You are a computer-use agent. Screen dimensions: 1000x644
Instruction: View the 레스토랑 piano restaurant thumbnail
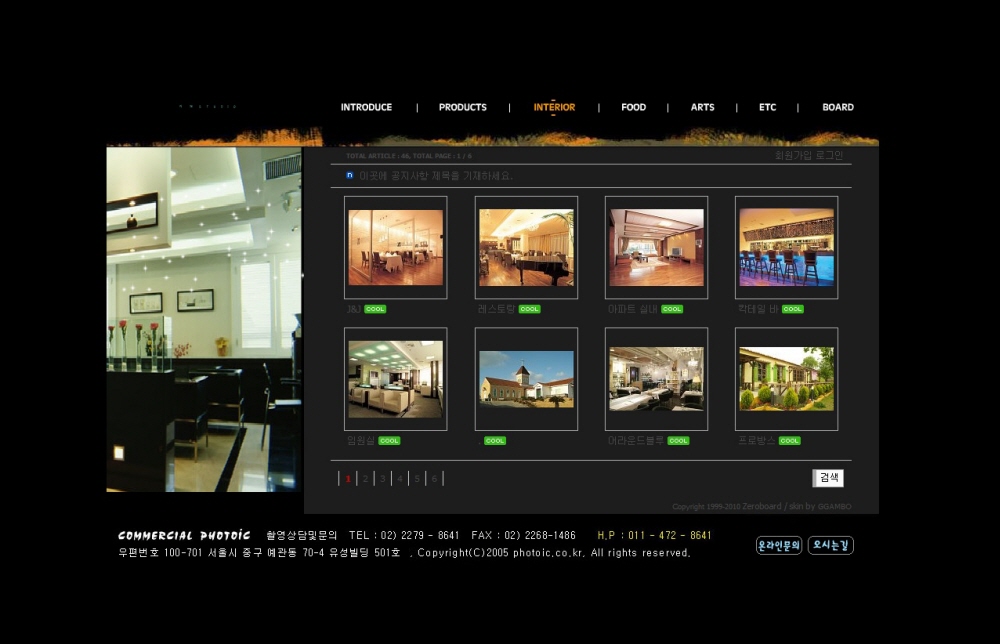(x=526, y=247)
